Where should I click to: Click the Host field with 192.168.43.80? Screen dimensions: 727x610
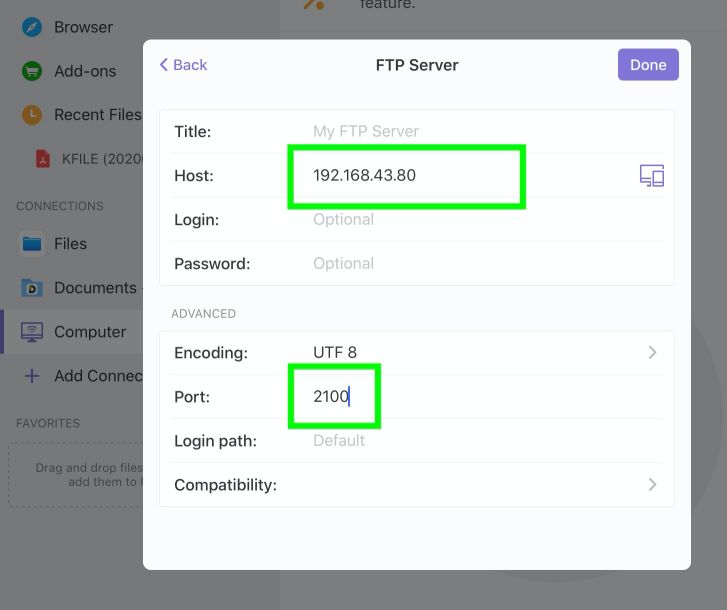(365, 176)
